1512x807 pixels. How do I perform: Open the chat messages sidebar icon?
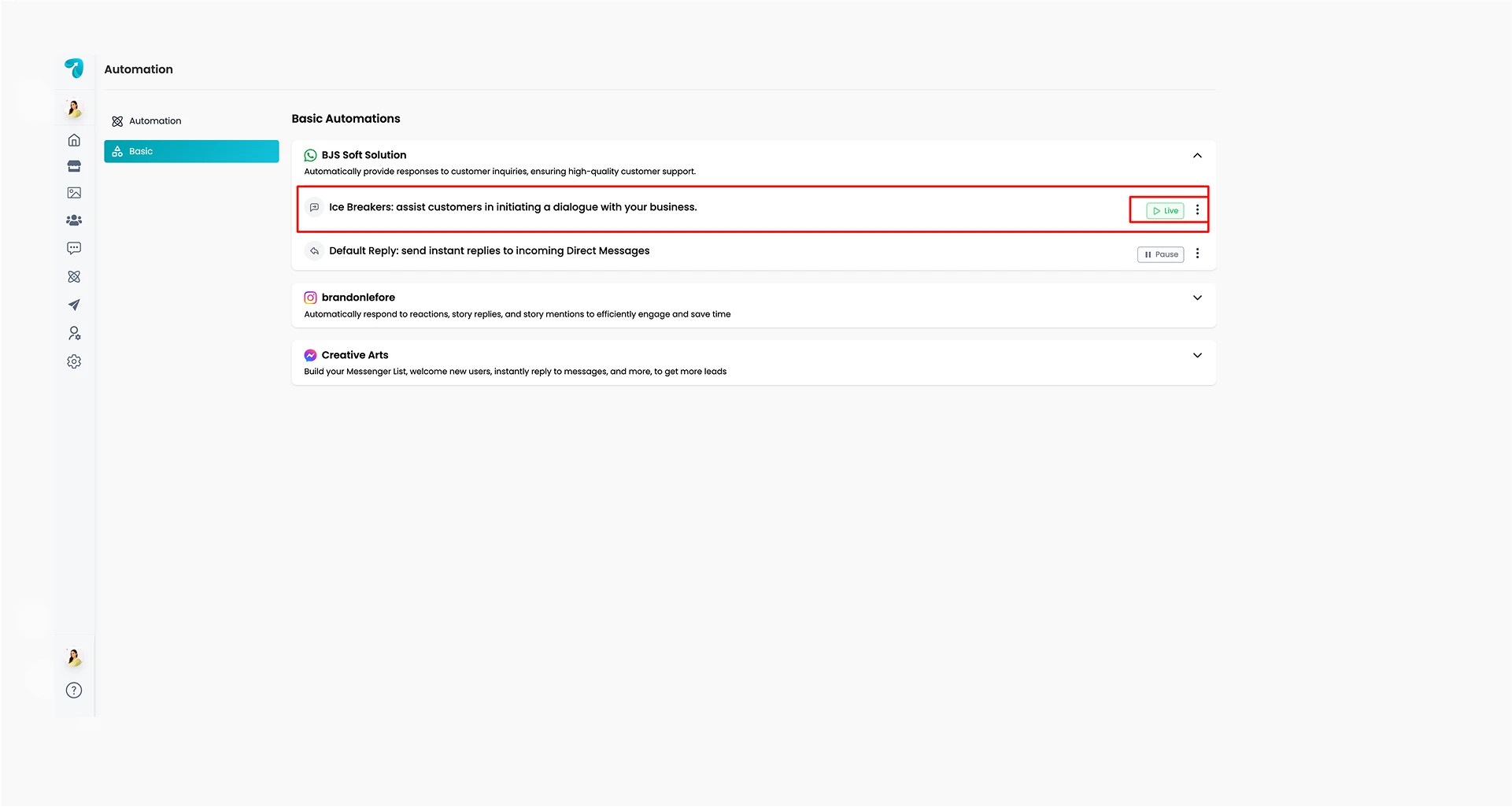point(74,248)
